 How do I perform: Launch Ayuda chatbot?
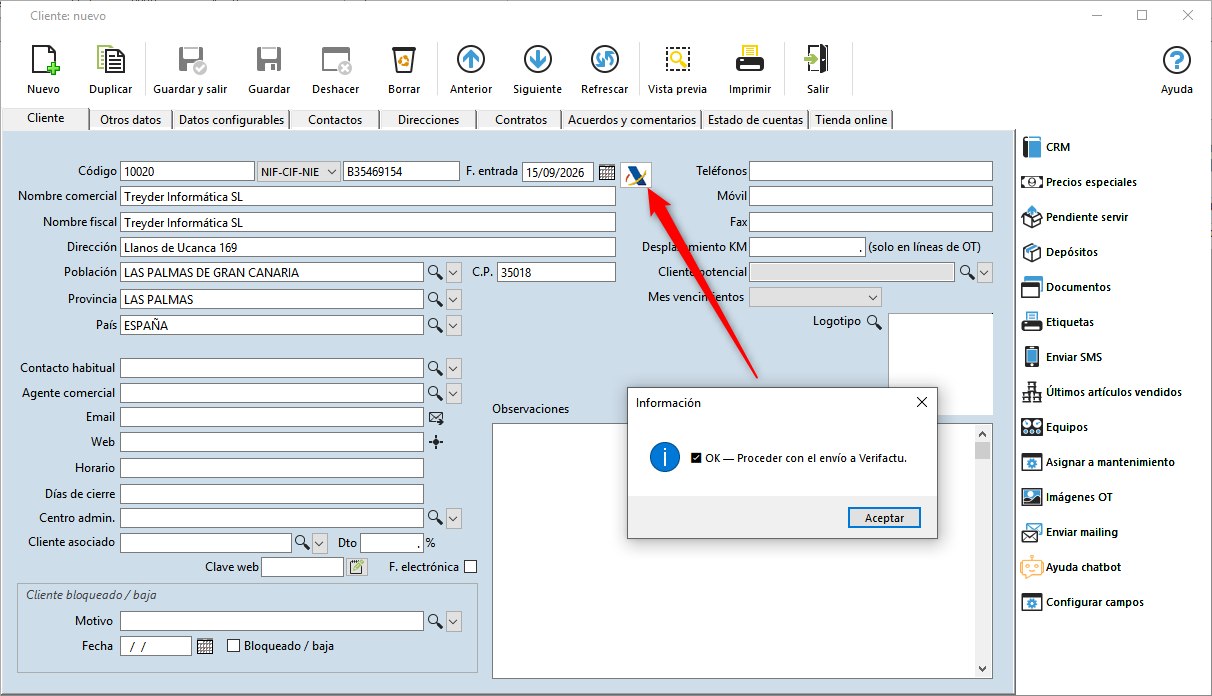[1071, 567]
